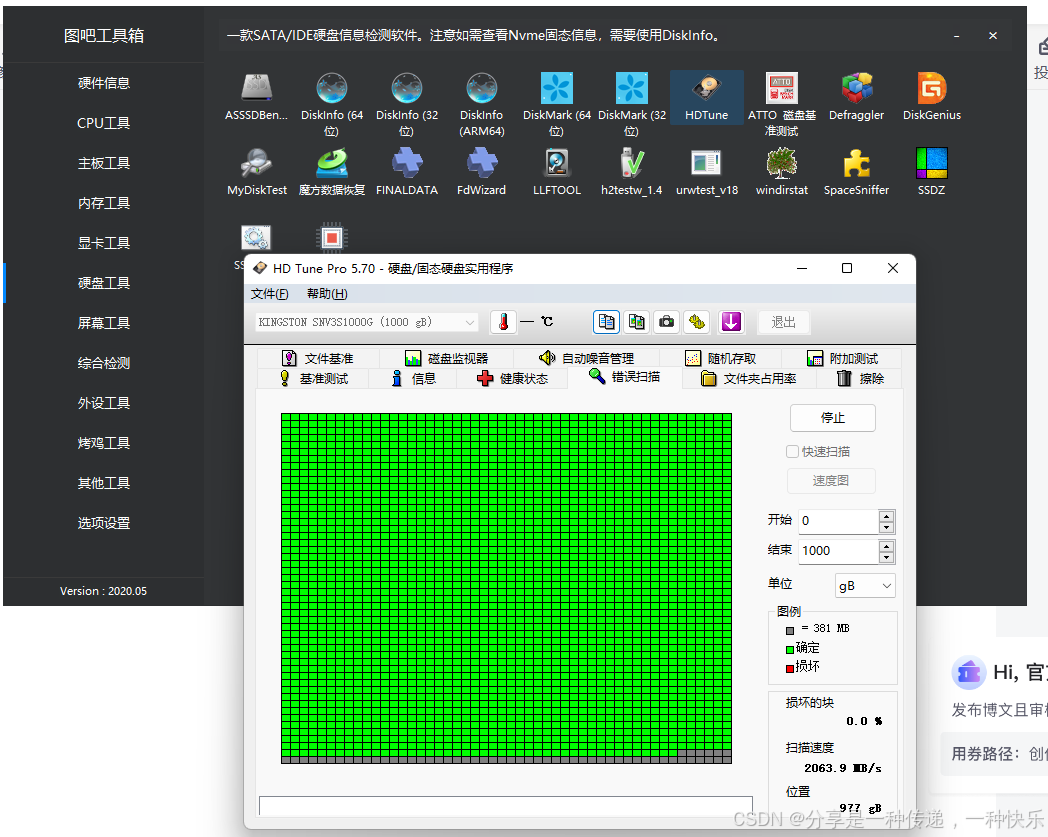
Task: Switch to 擦除 tab
Action: point(860,378)
